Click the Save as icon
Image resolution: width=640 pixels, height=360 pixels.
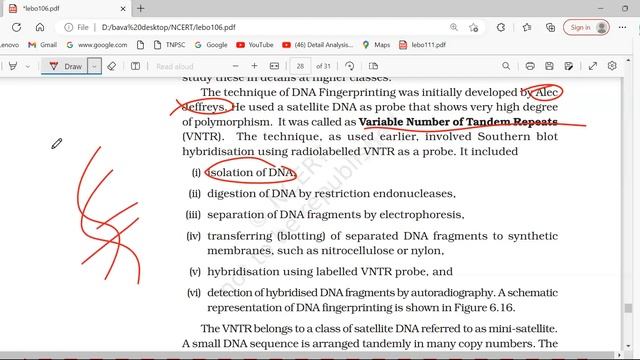(569, 66)
